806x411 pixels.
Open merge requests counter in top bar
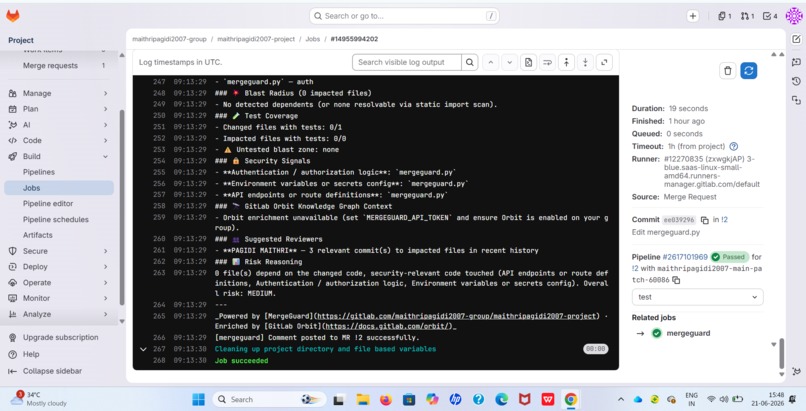(x=747, y=16)
